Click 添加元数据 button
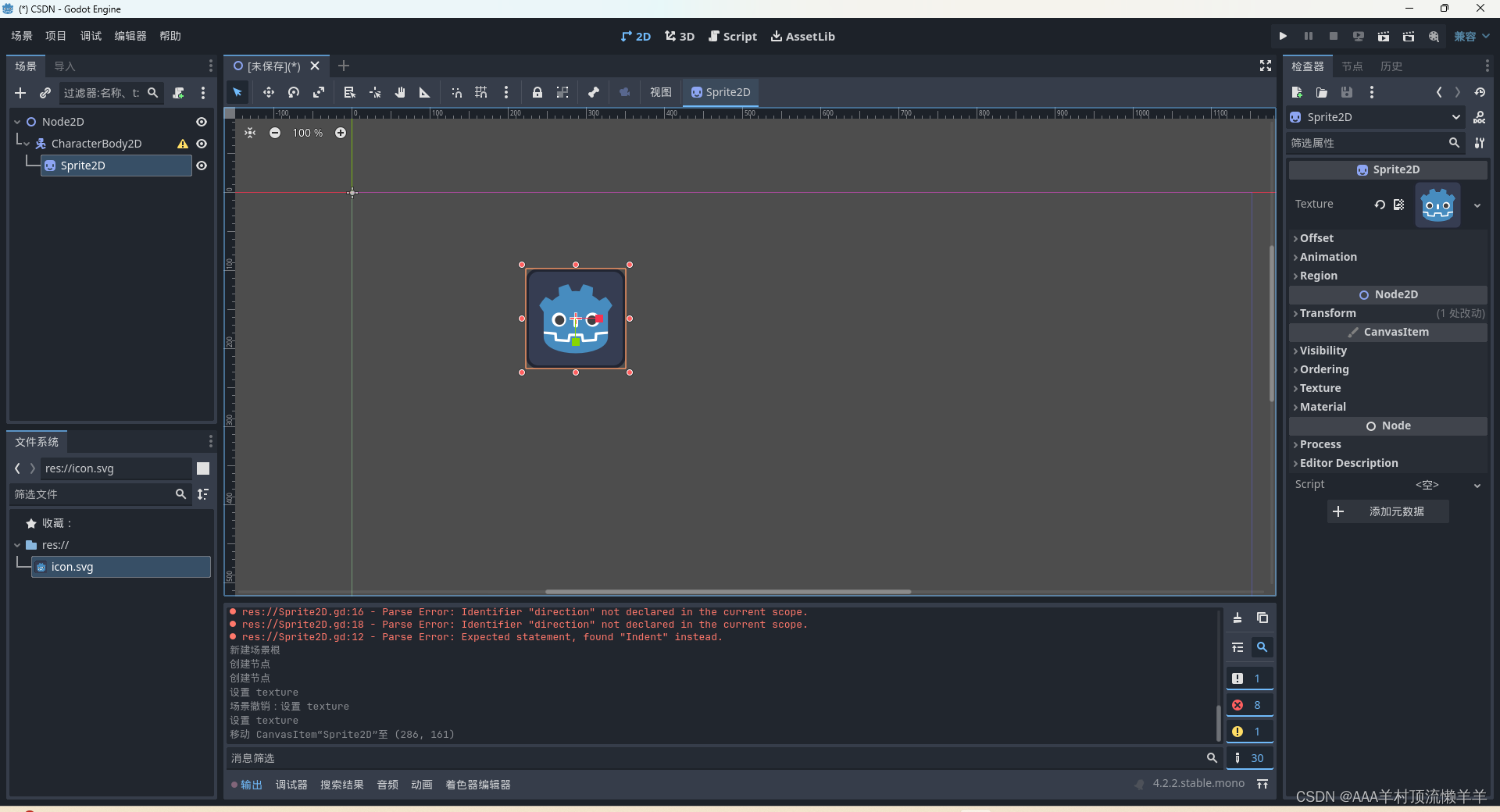 [1388, 511]
